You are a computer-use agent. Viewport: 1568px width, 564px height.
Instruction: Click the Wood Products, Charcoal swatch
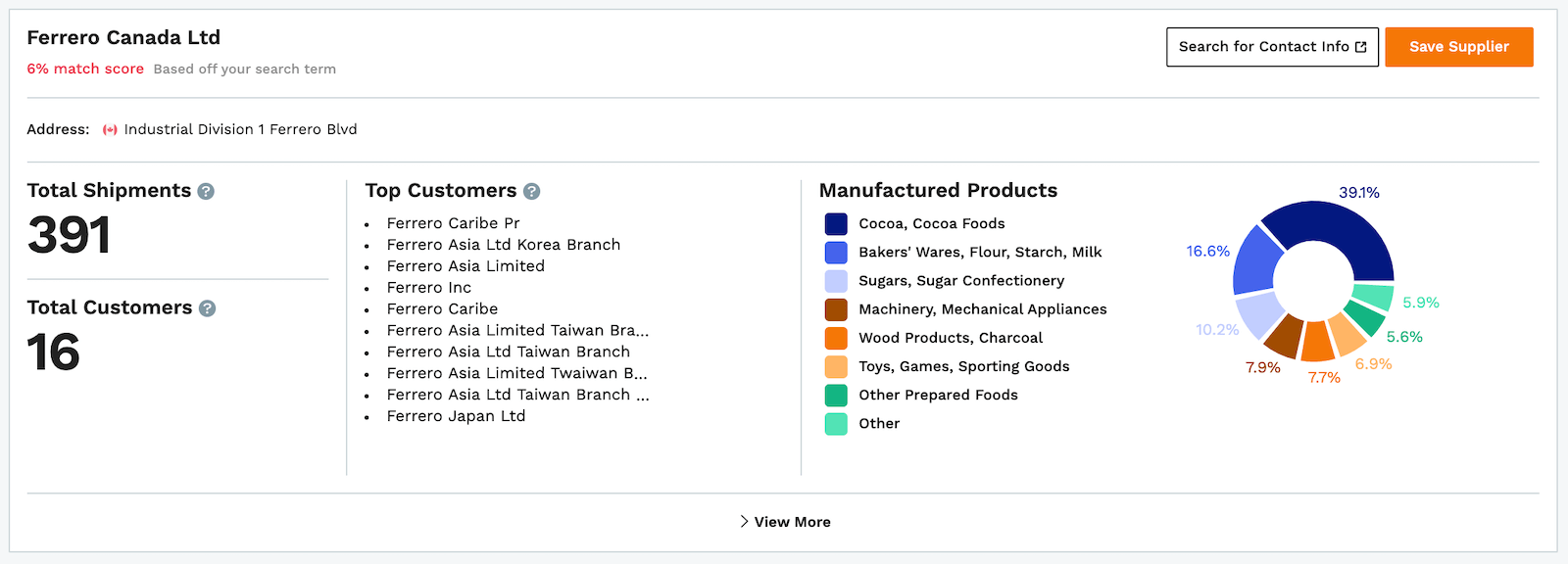coord(836,338)
